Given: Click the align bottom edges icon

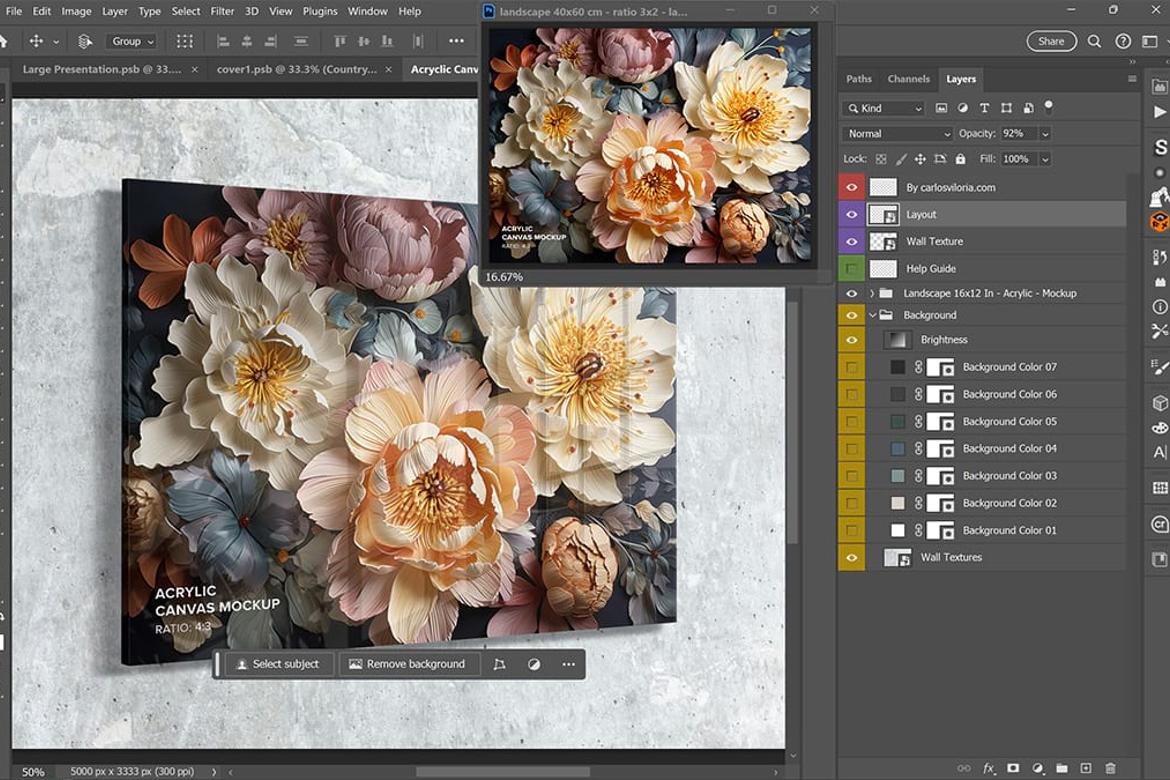Looking at the screenshot, I should coord(387,41).
